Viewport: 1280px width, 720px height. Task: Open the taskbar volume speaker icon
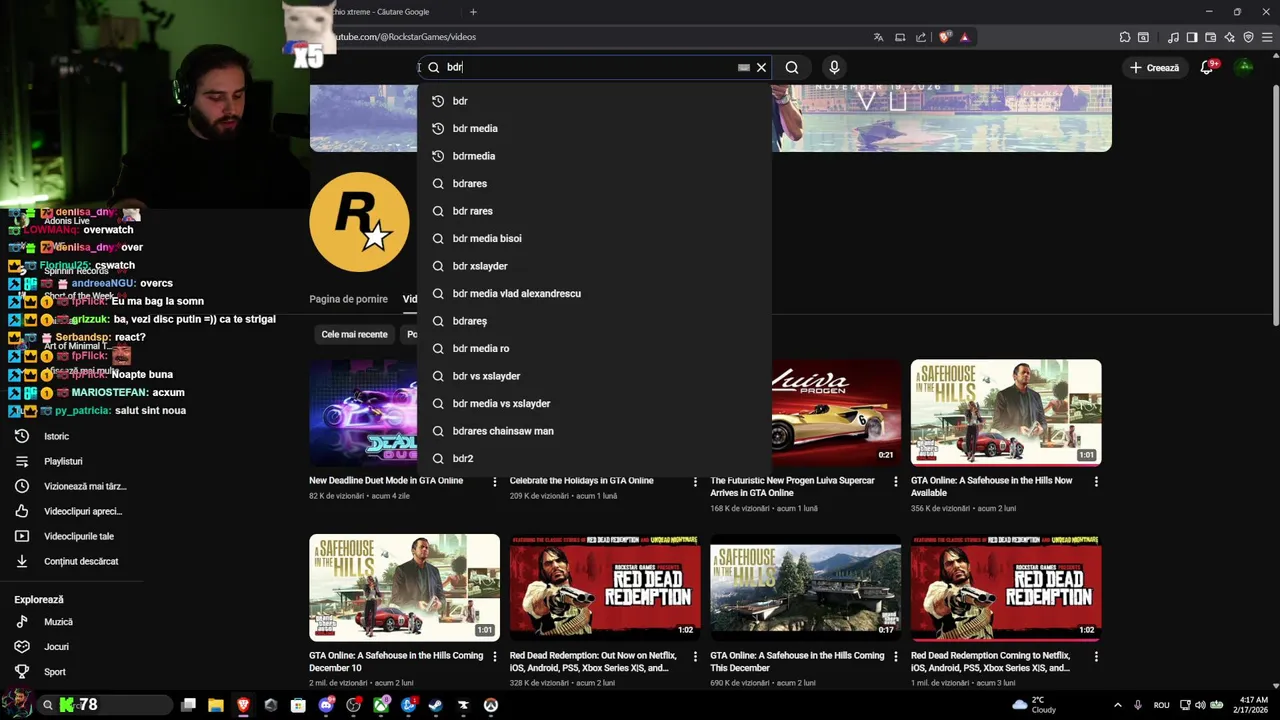(1200, 705)
